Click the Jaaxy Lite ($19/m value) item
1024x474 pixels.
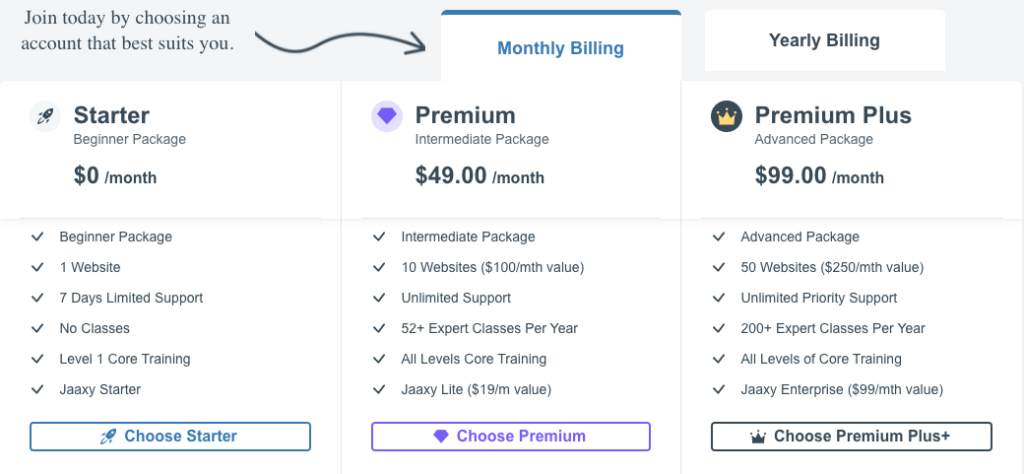click(476, 389)
